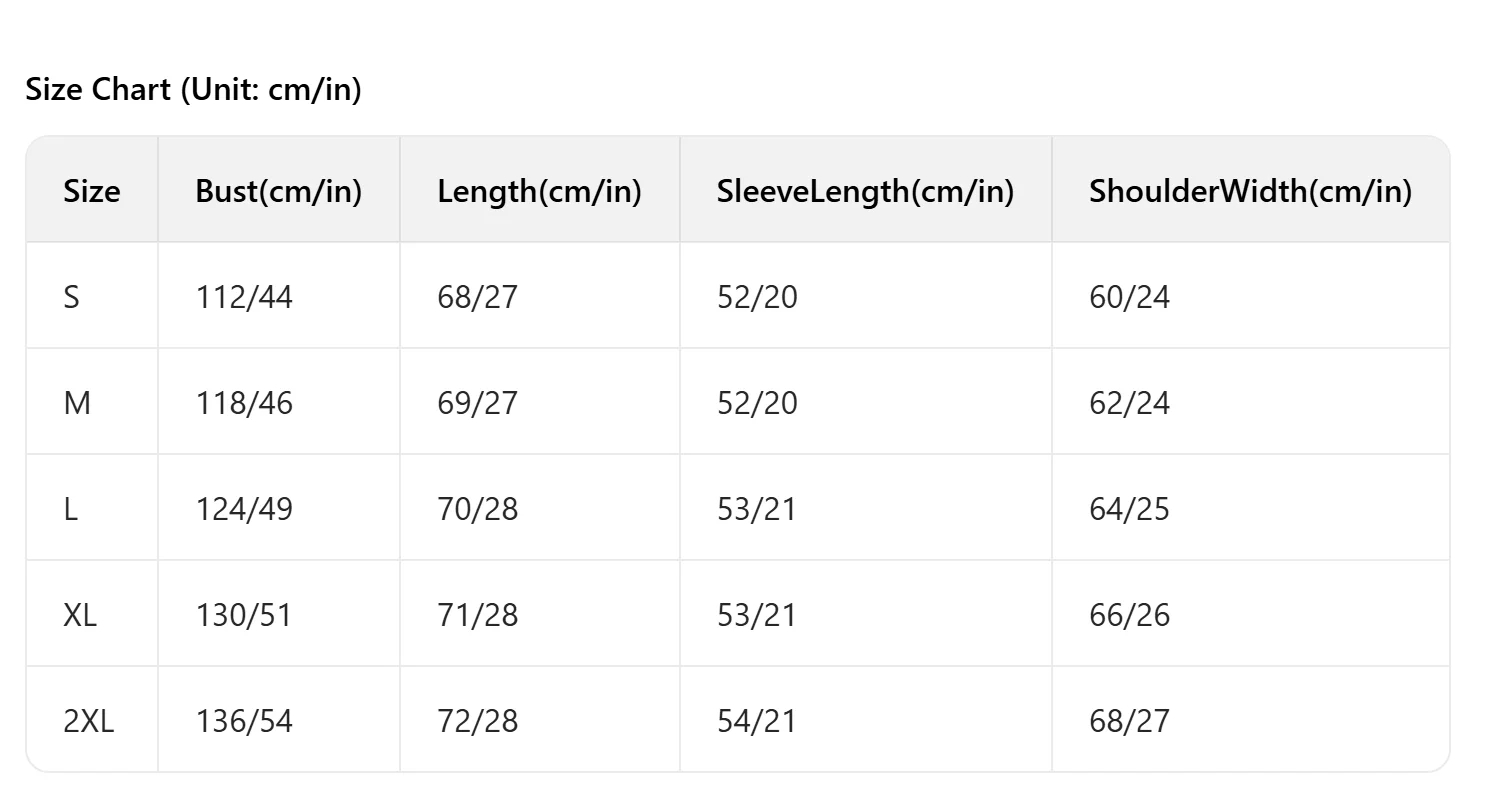This screenshot has height=804, width=1486.
Task: Select length value 70/28
Action: point(477,509)
